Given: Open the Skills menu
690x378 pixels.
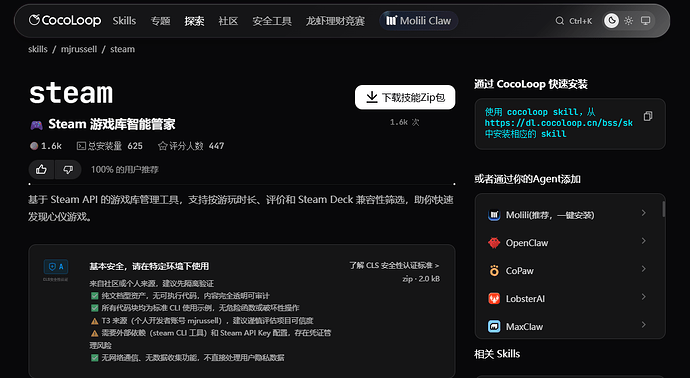Looking at the screenshot, I should pos(124,21).
